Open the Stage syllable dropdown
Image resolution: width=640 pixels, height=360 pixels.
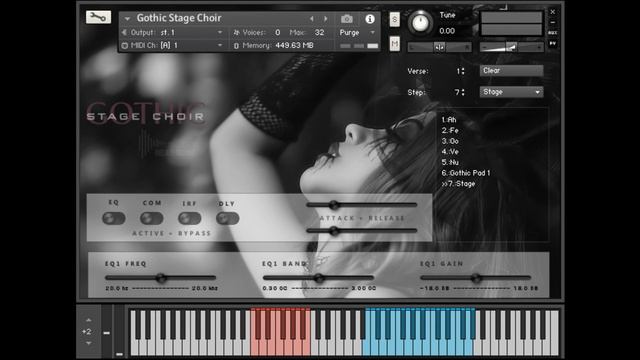pyautogui.click(x=511, y=92)
